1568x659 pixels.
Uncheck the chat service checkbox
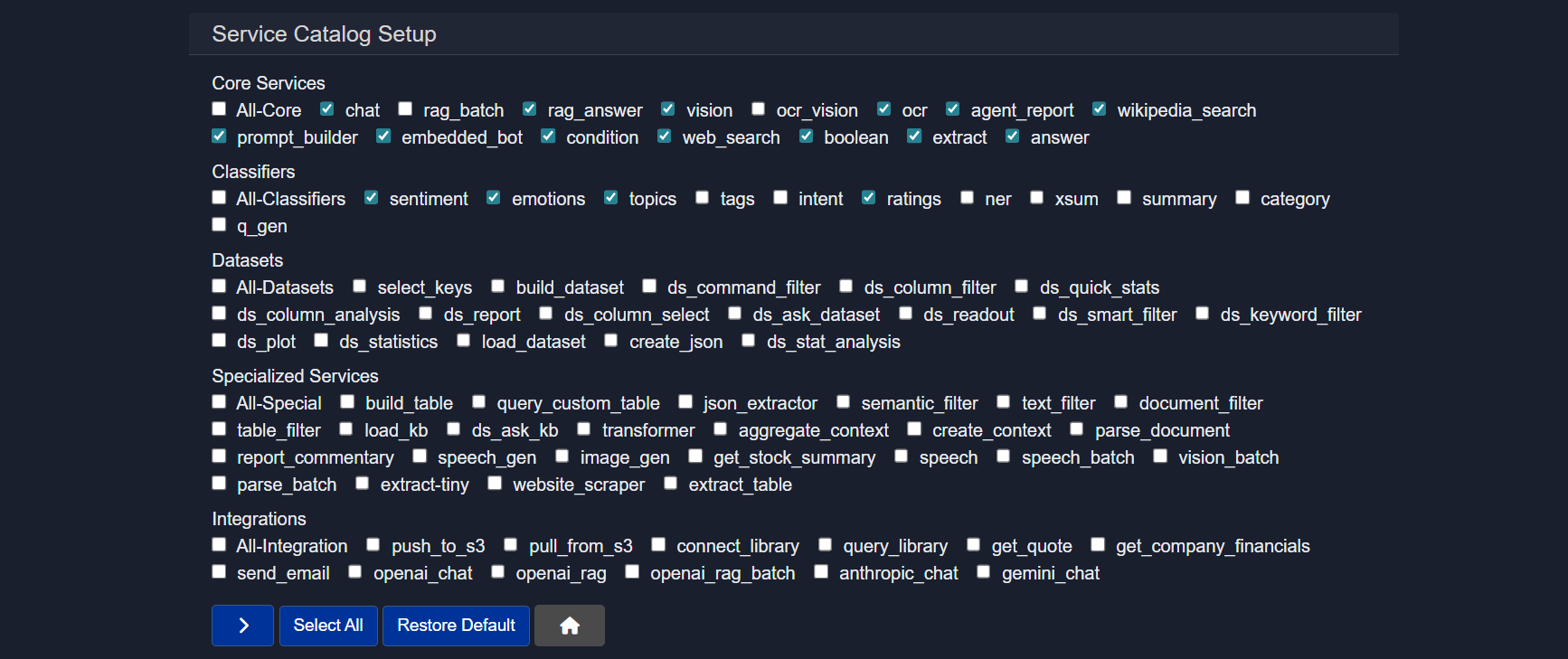tap(327, 109)
